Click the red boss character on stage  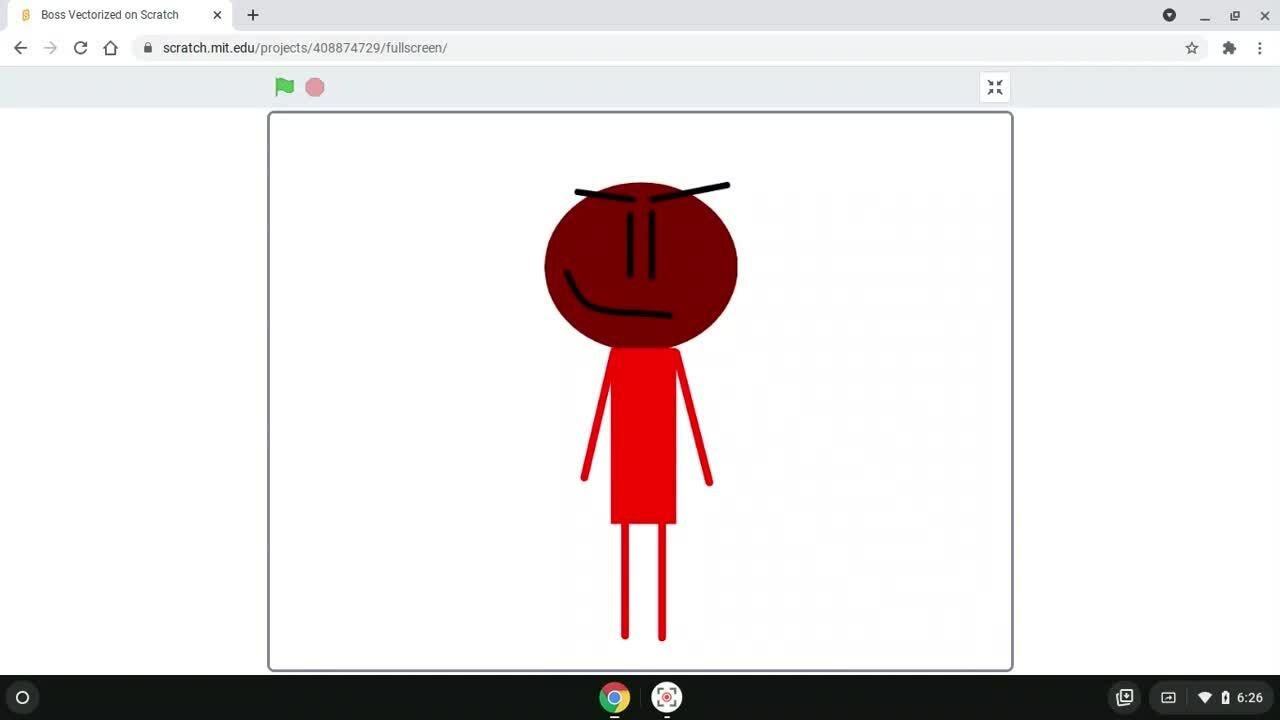(x=642, y=410)
